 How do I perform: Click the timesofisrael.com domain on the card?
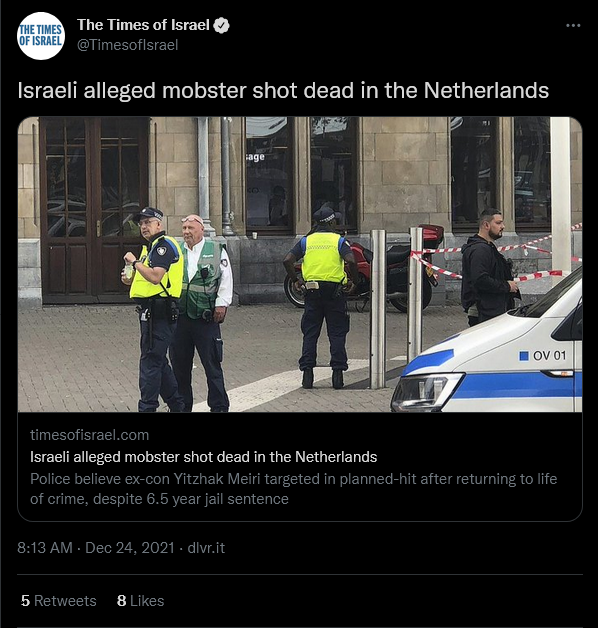(x=89, y=435)
